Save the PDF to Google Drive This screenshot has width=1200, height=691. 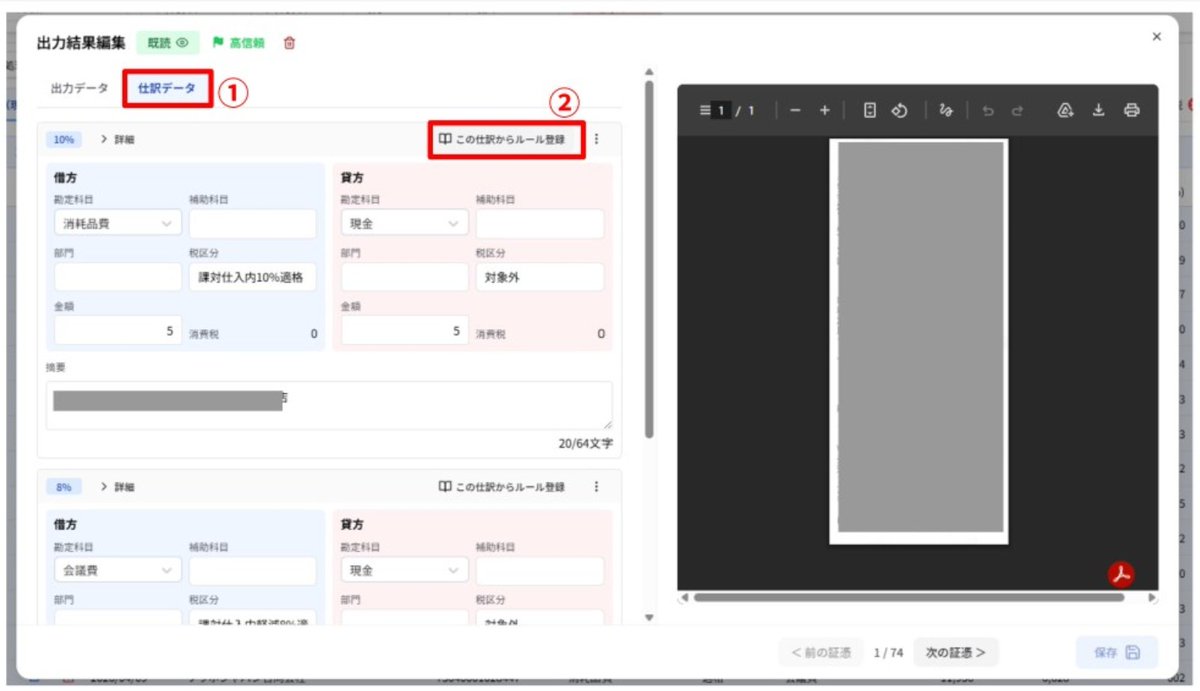[x=1066, y=111]
